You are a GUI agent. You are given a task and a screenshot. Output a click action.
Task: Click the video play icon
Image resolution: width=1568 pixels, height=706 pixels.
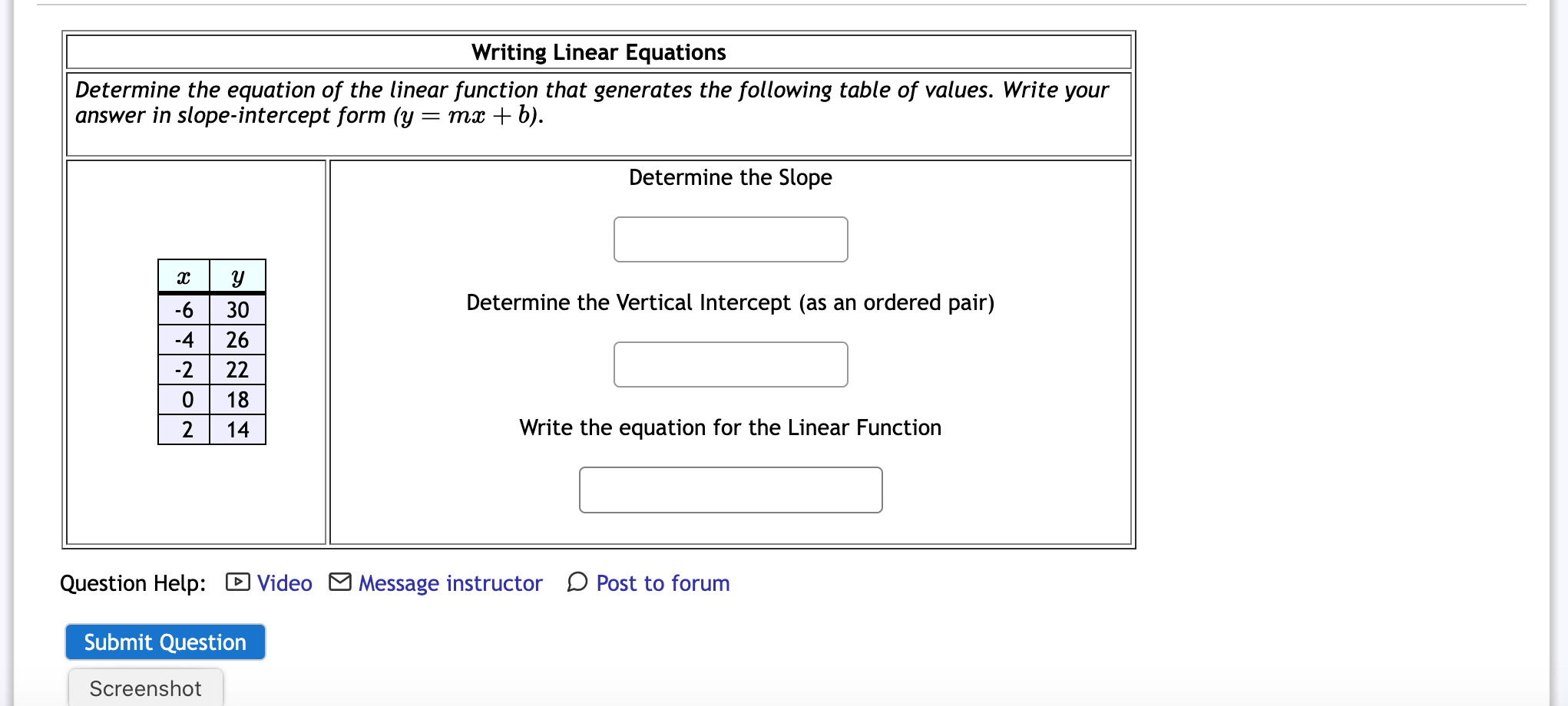[238, 583]
